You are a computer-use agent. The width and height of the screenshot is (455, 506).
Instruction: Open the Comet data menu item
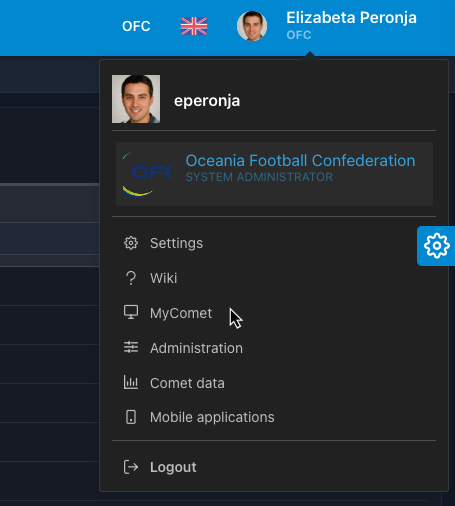[187, 383]
